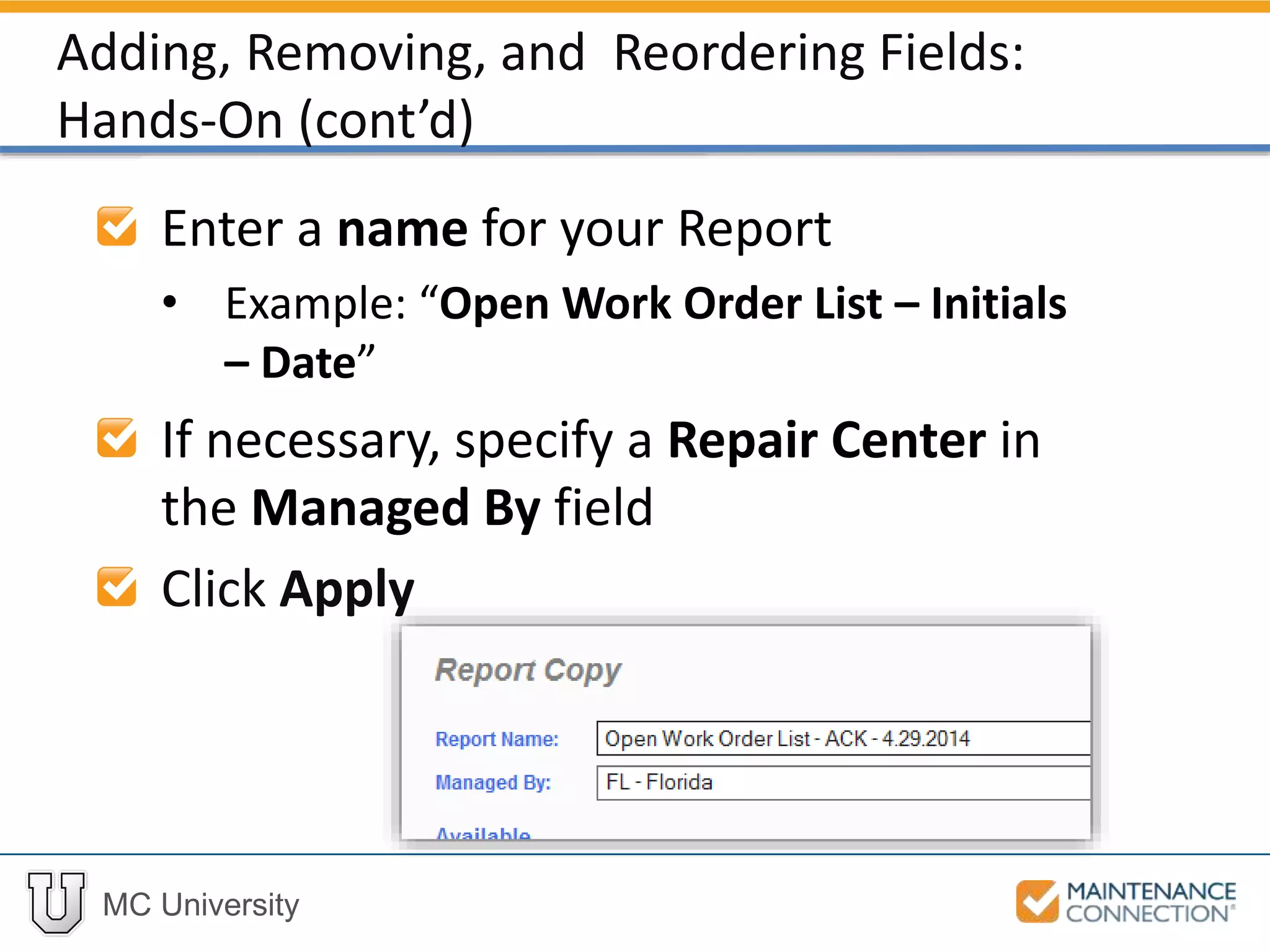Click the Report Name input field
The height and width of the screenshot is (952, 1270).
click(843, 738)
